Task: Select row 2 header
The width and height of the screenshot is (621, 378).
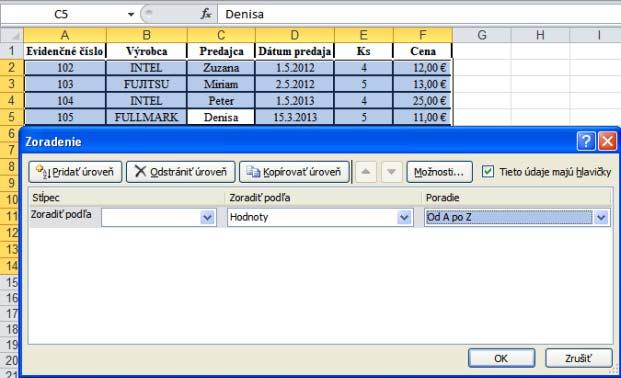Action: [x=11, y=68]
